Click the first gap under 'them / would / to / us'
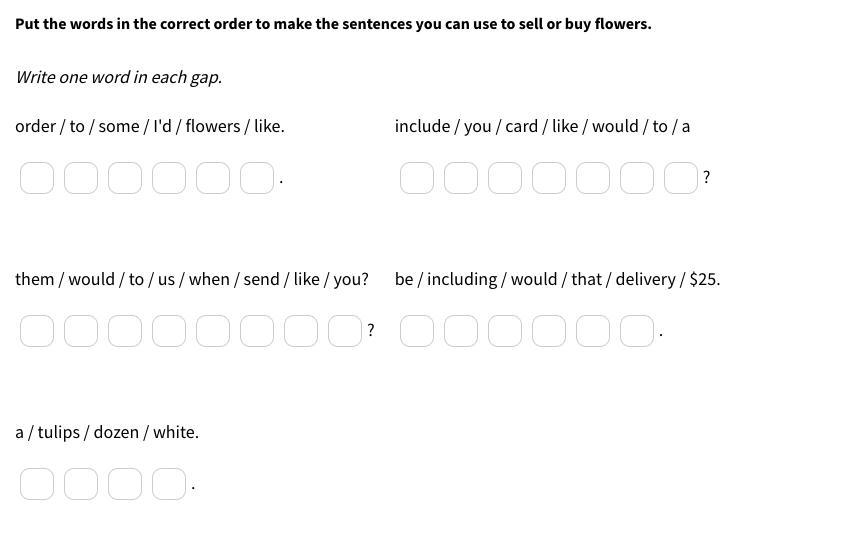This screenshot has height=534, width=864. pyautogui.click(x=37, y=331)
